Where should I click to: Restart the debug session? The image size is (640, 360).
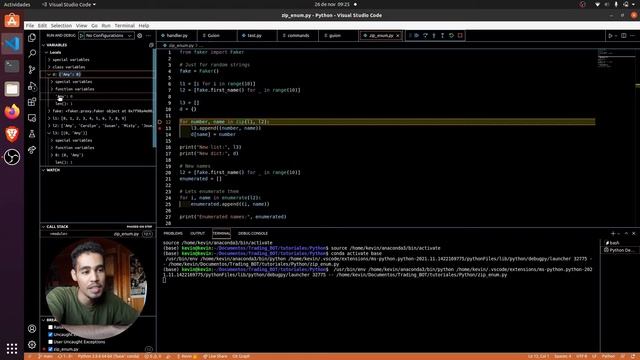point(451,36)
